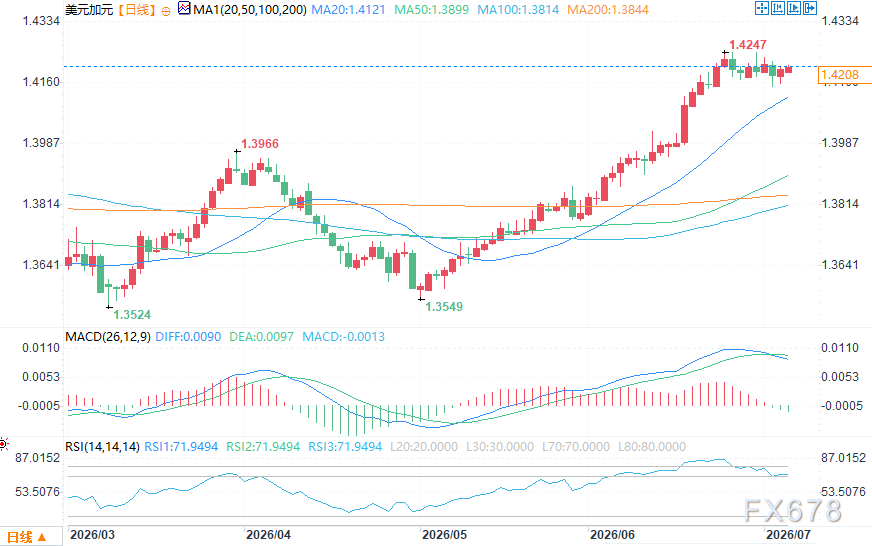The height and width of the screenshot is (546, 872).
Task: Open MA1(20,50,100,200) indicator settings
Action: [250, 9]
